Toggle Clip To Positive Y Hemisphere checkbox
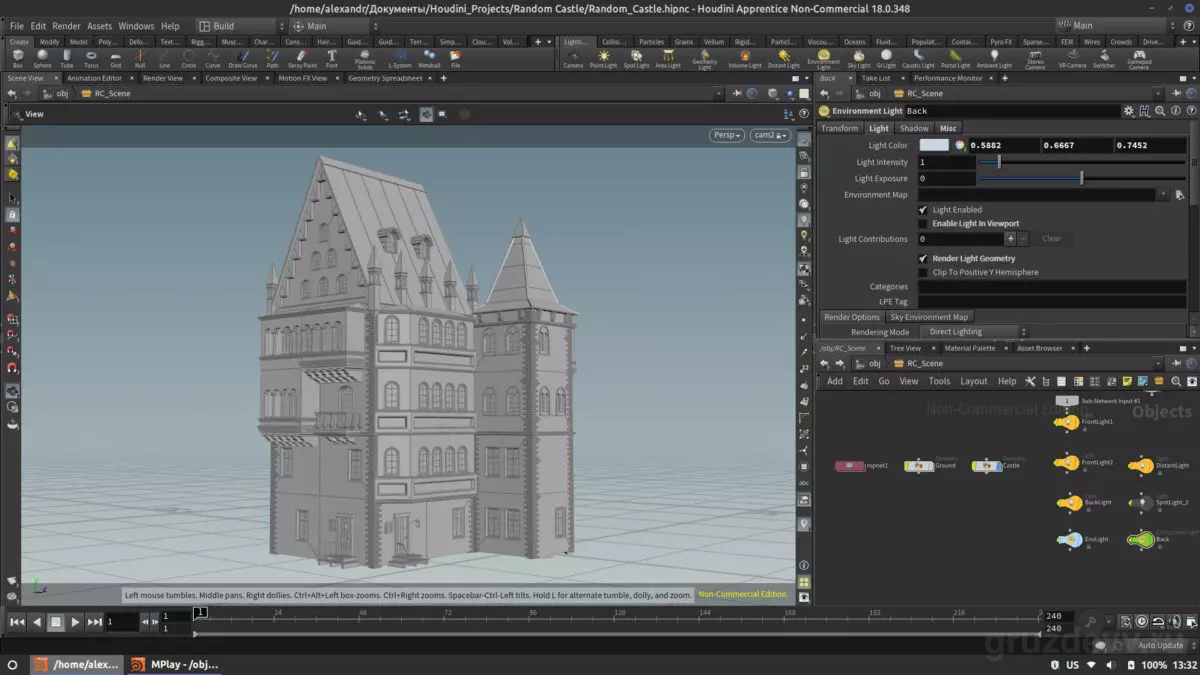 point(923,272)
